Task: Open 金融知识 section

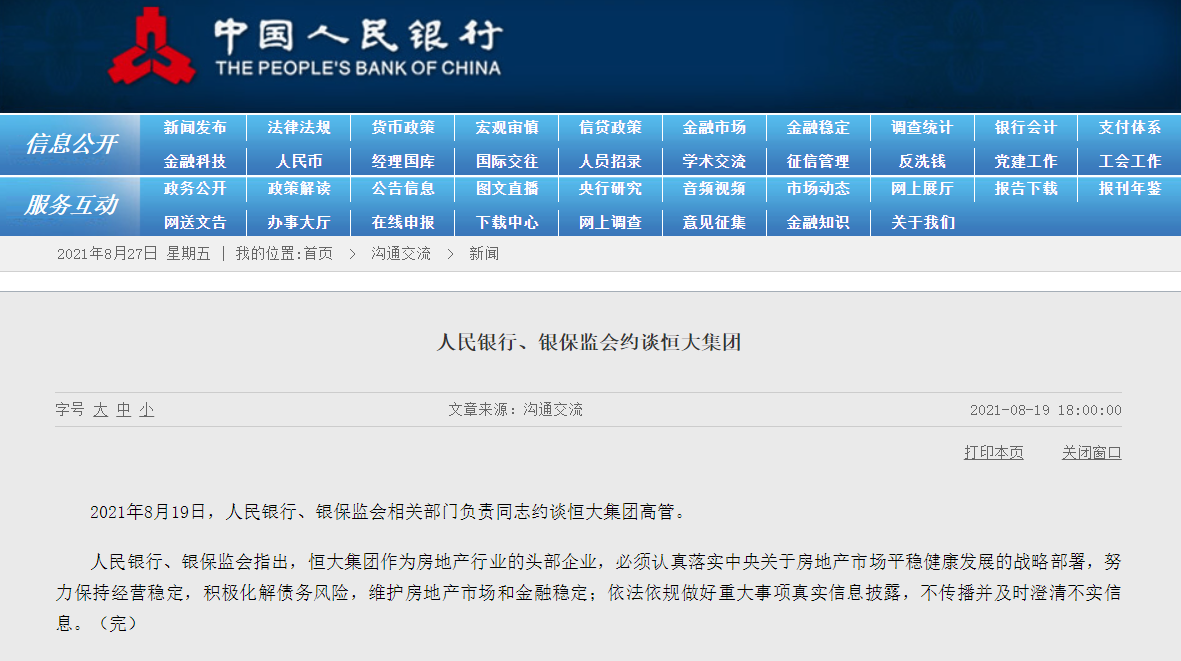Action: coord(818,222)
